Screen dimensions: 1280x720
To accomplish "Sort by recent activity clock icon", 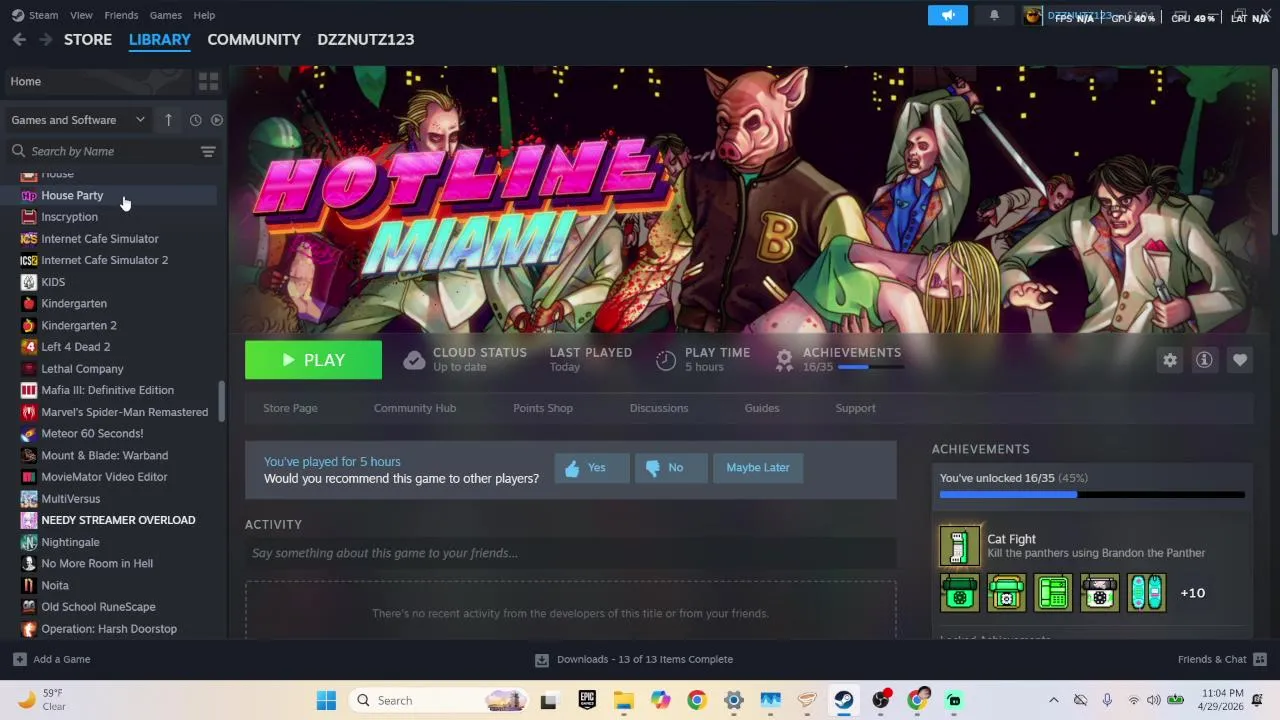I will point(195,120).
